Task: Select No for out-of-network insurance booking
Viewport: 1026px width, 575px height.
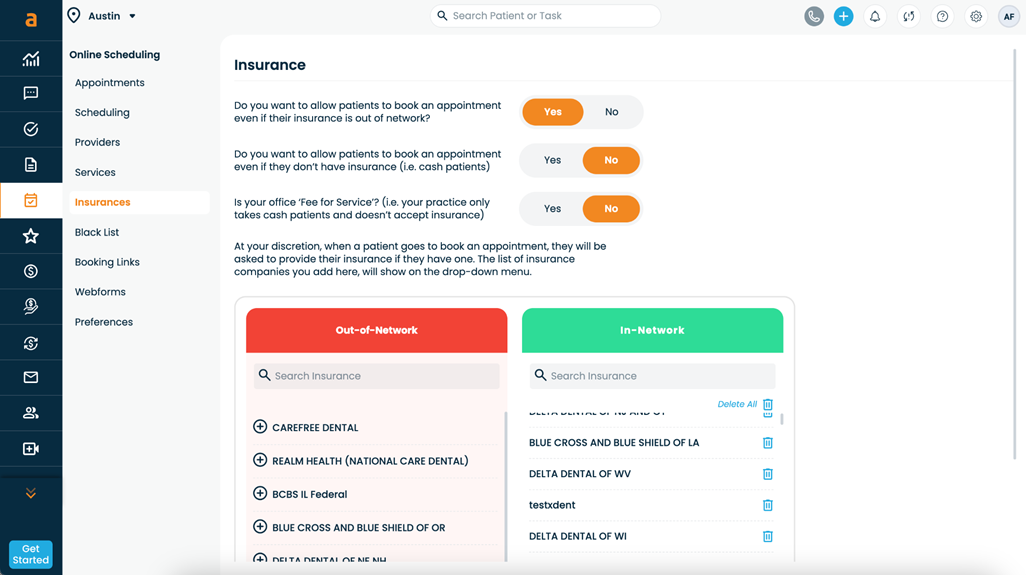Action: (x=611, y=112)
